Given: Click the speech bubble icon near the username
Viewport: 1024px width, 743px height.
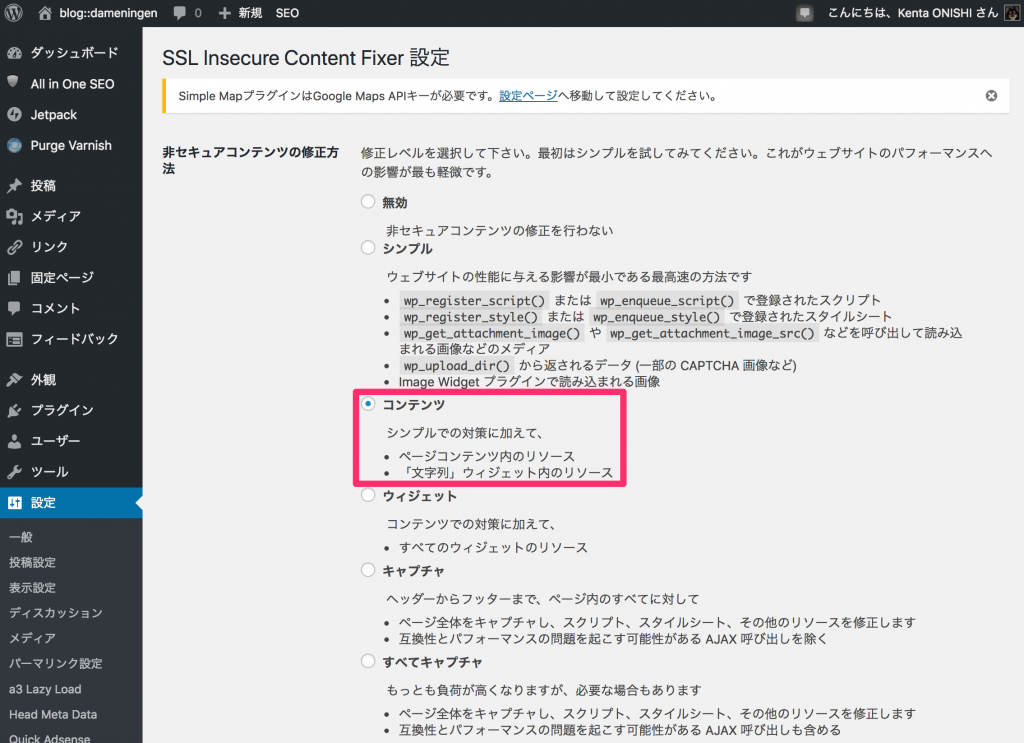Looking at the screenshot, I should coord(805,13).
